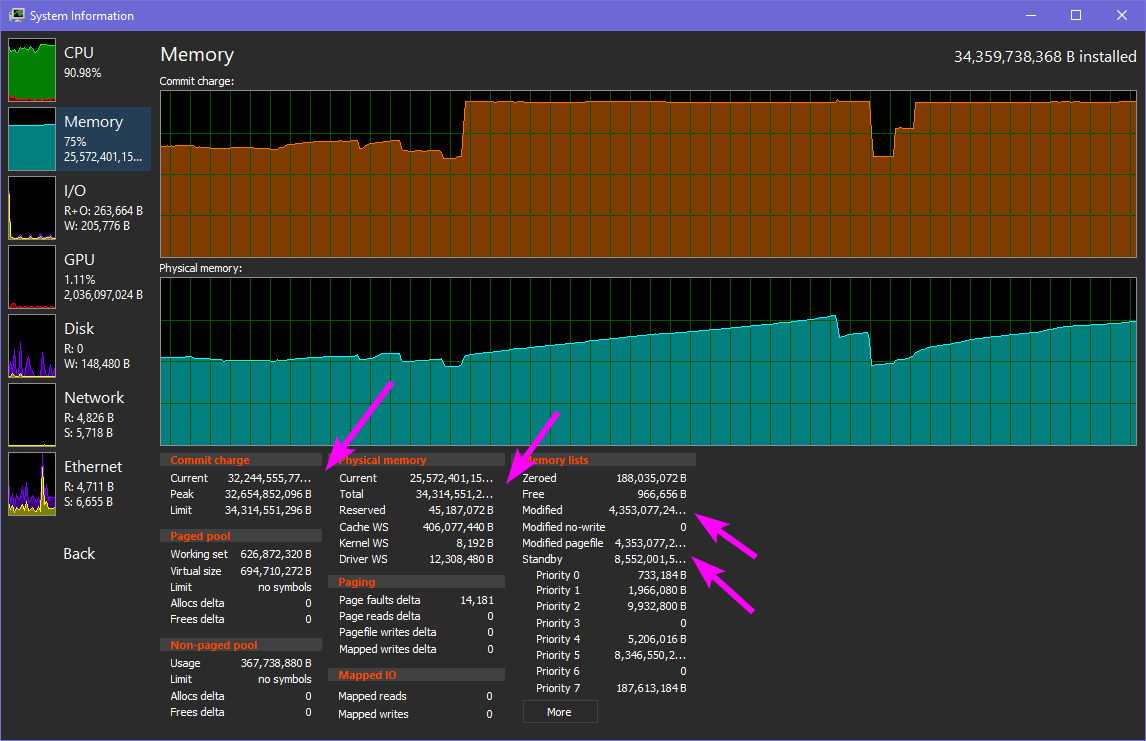Click the I/O R+O: 263,664 B text
The width and height of the screenshot is (1146, 741).
click(103, 210)
